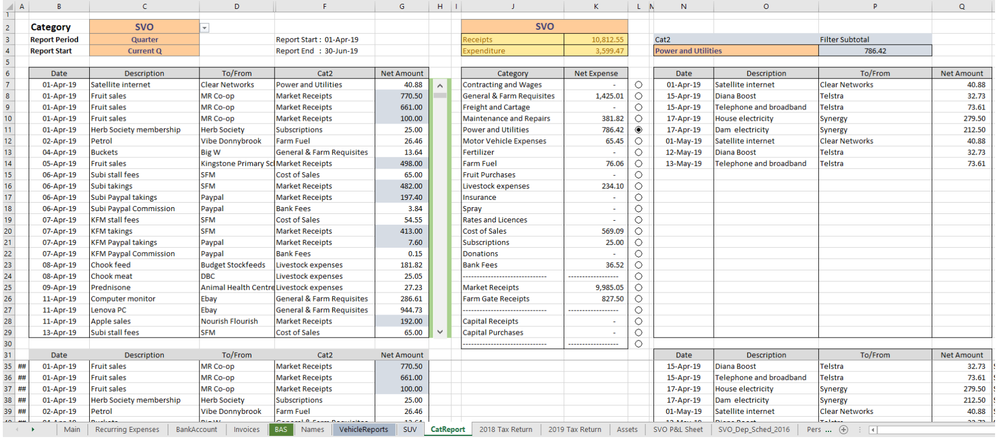Select the Farm Gate Receipts radio button

coord(638,299)
